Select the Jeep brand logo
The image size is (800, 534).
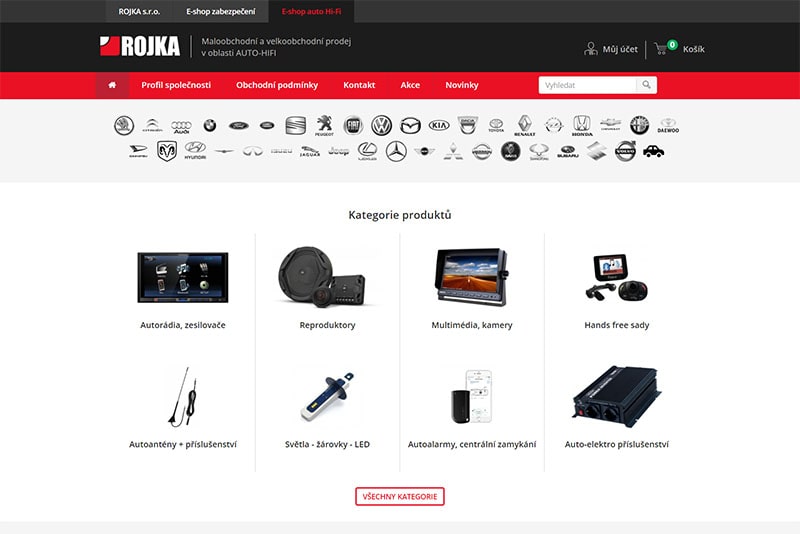tap(338, 151)
